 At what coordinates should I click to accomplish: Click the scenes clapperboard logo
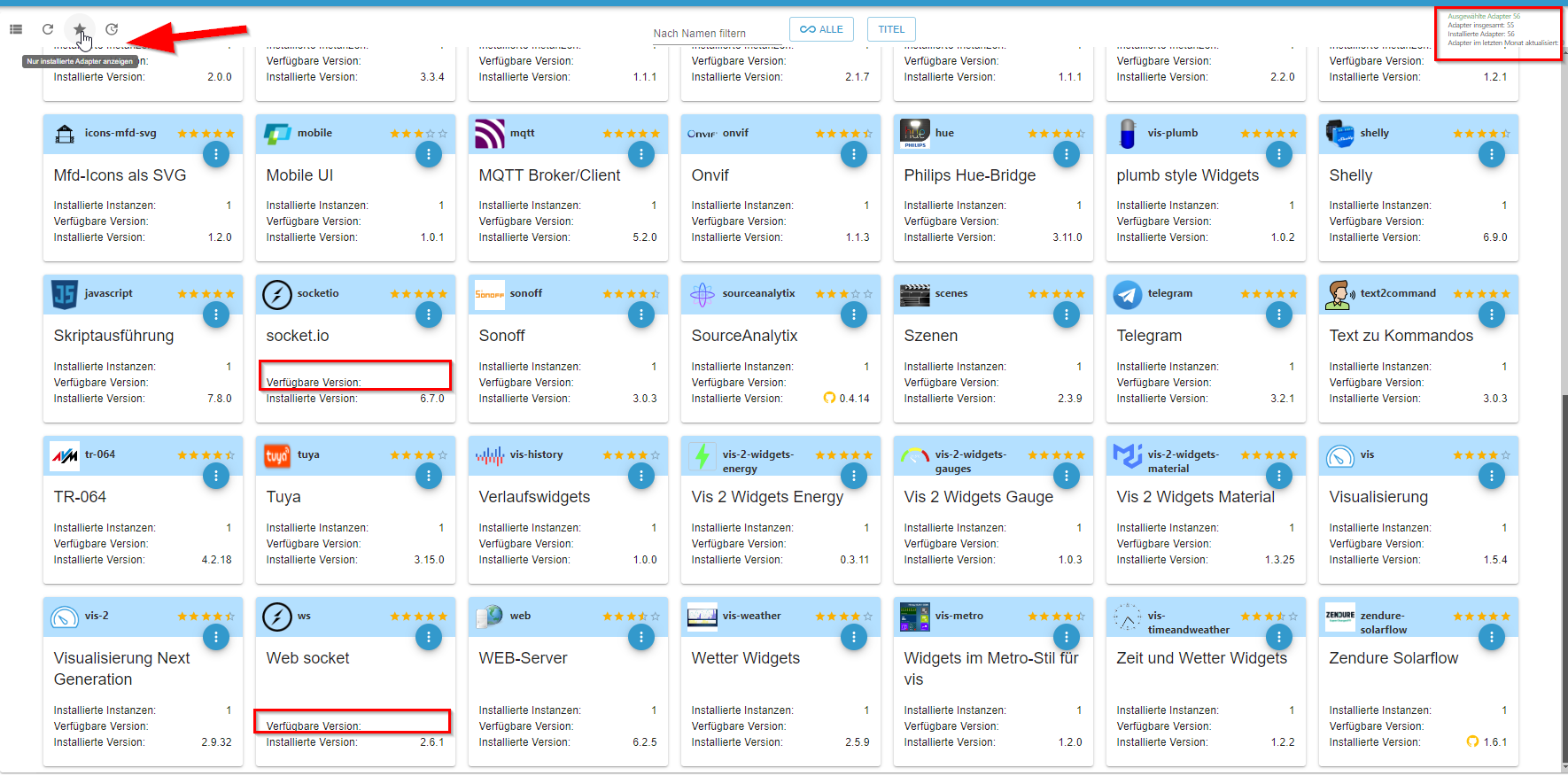click(x=915, y=295)
